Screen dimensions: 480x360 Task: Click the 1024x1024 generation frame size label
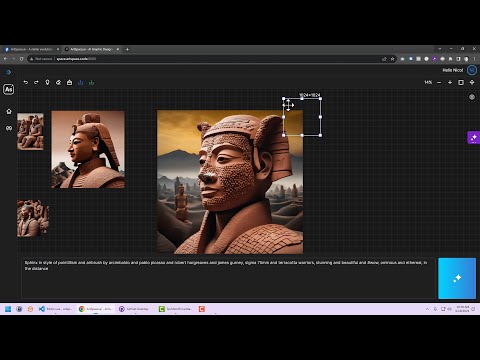point(309,95)
